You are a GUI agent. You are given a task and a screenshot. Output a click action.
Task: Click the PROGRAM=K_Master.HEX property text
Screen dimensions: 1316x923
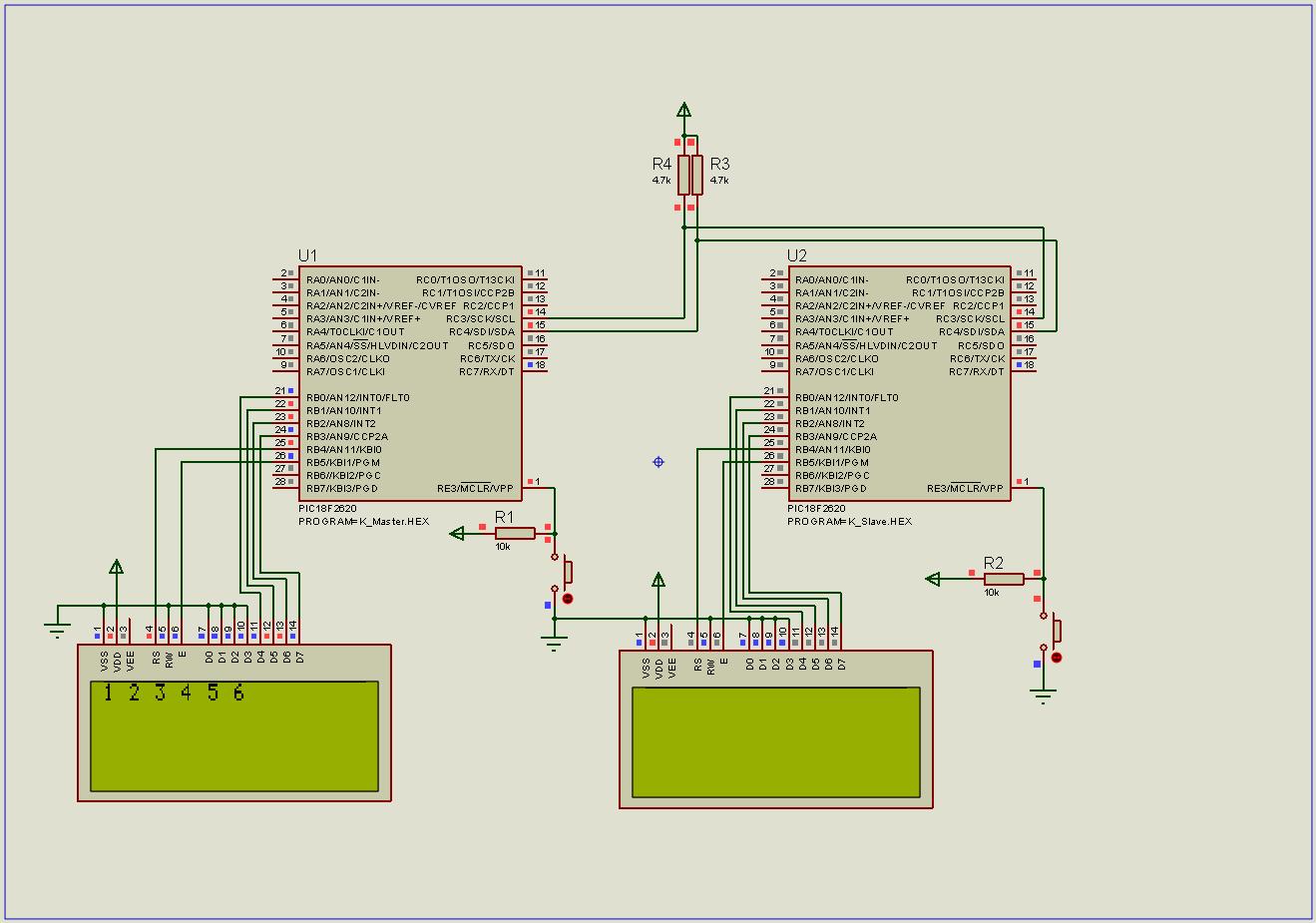pyautogui.click(x=363, y=522)
